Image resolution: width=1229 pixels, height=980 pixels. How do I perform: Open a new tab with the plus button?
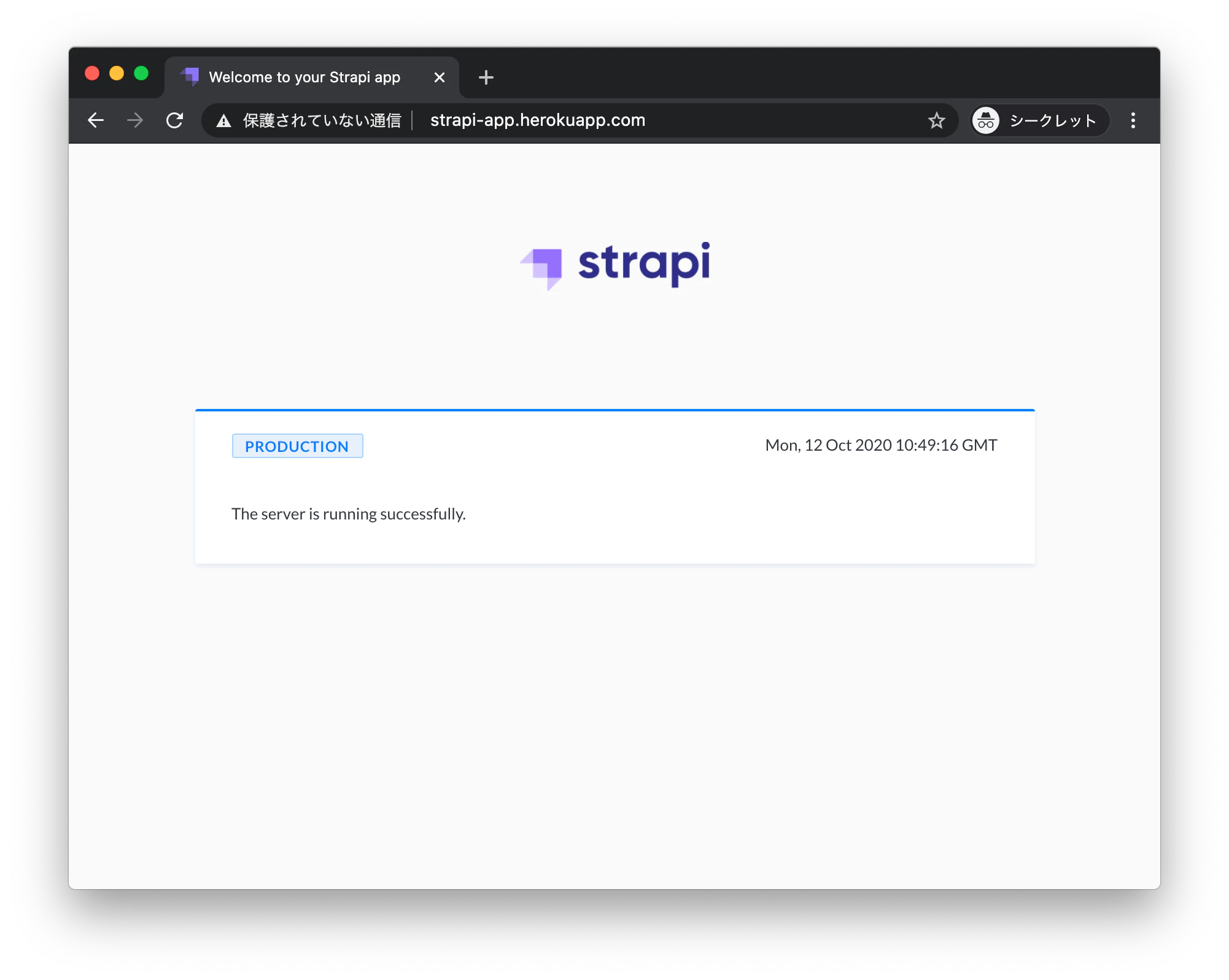(486, 77)
